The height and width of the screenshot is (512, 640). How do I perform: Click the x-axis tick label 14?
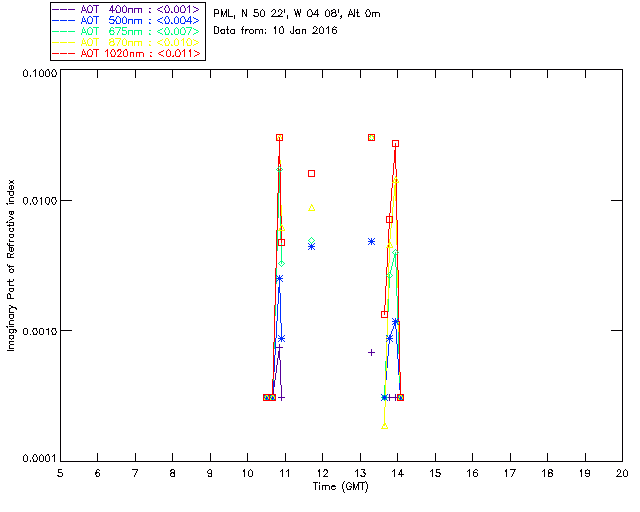(398, 473)
